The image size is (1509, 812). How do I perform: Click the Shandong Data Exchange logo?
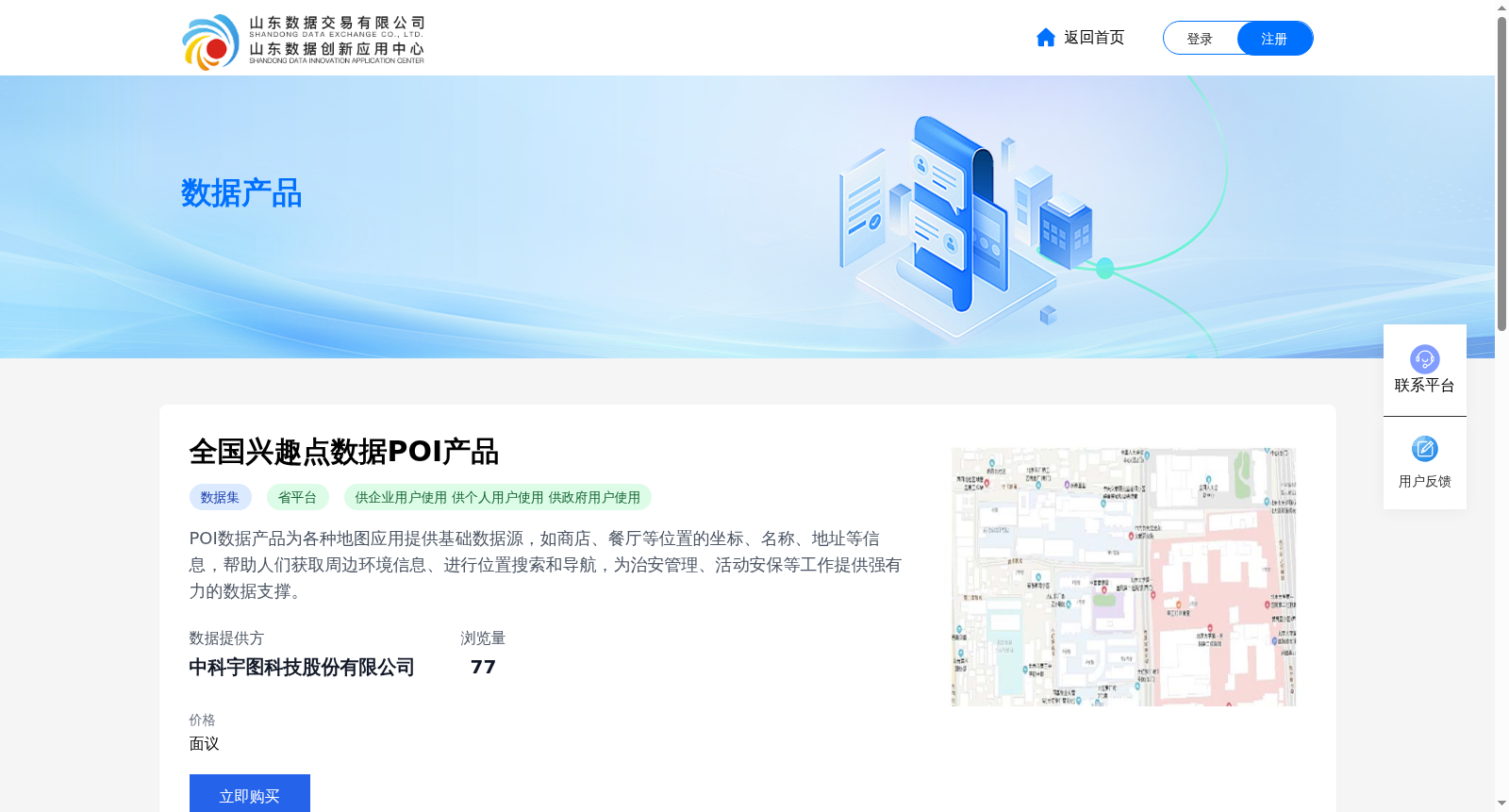(303, 41)
